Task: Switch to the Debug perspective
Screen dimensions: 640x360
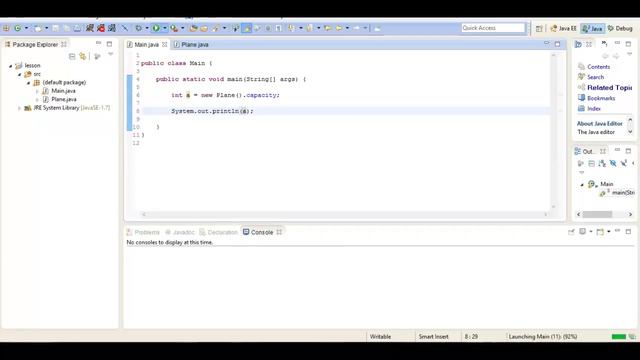Action: [x=620, y=28]
